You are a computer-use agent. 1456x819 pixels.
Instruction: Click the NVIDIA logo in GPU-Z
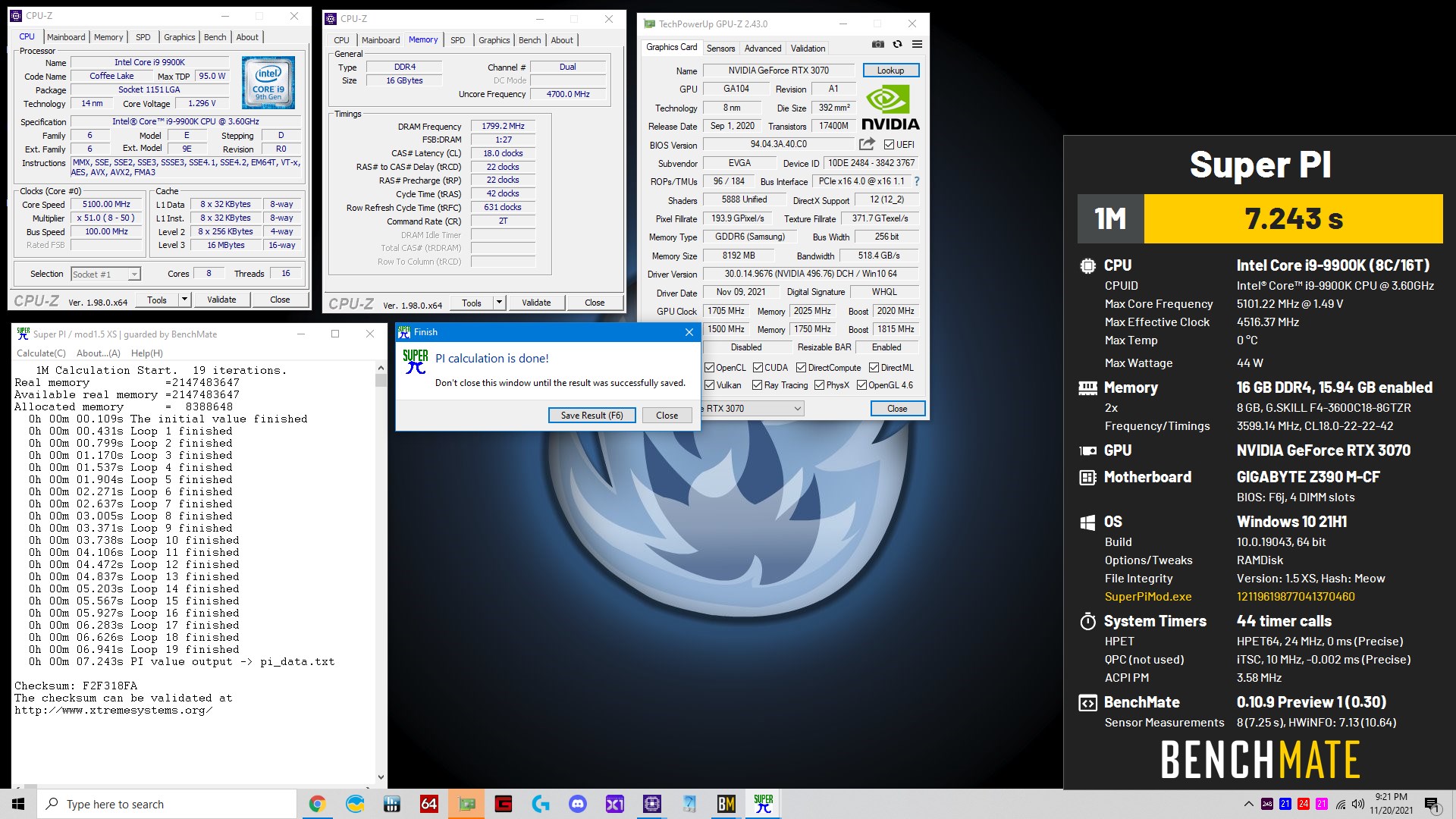[x=890, y=108]
